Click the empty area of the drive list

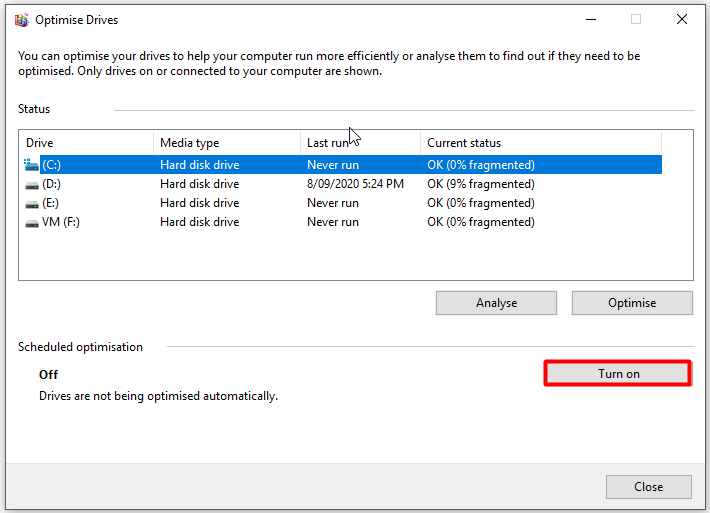(x=356, y=255)
